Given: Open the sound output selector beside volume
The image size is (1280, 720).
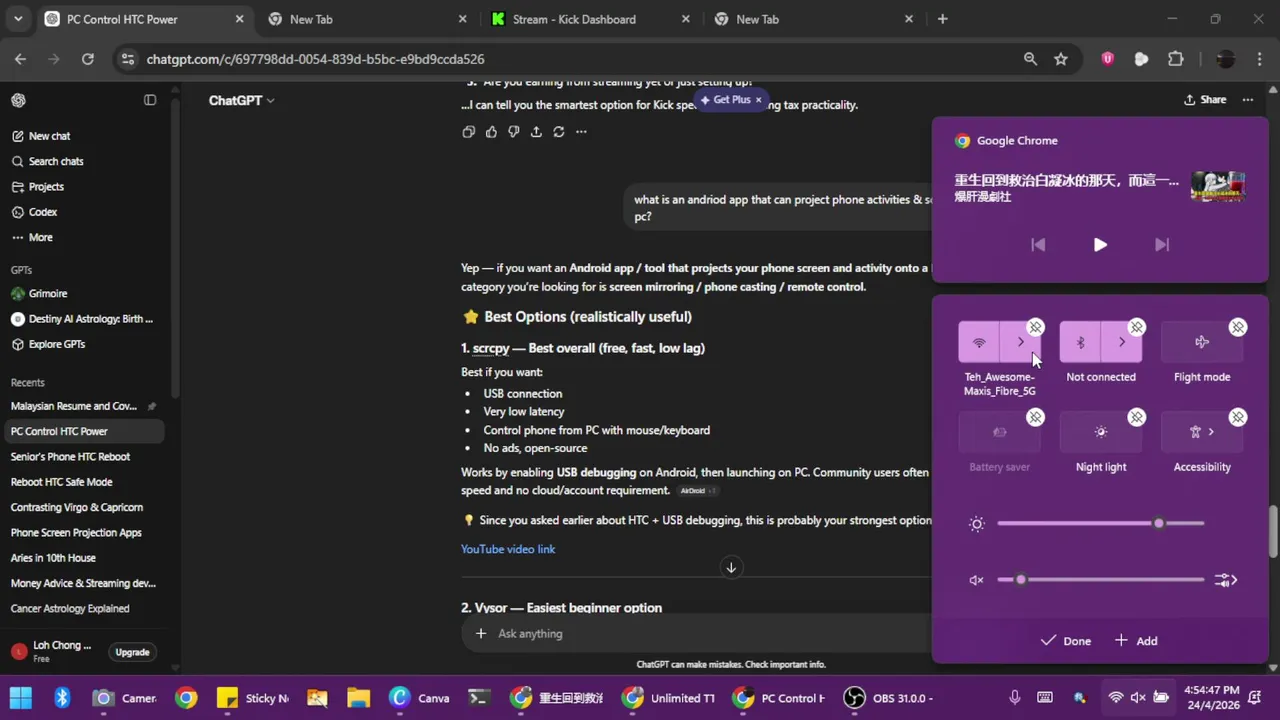Looking at the screenshot, I should [1226, 580].
